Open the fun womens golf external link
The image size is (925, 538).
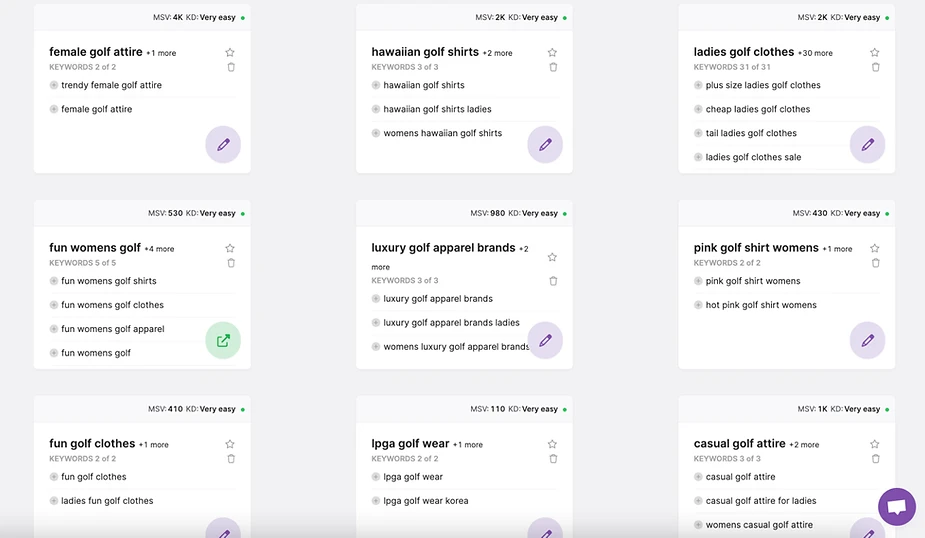(223, 340)
